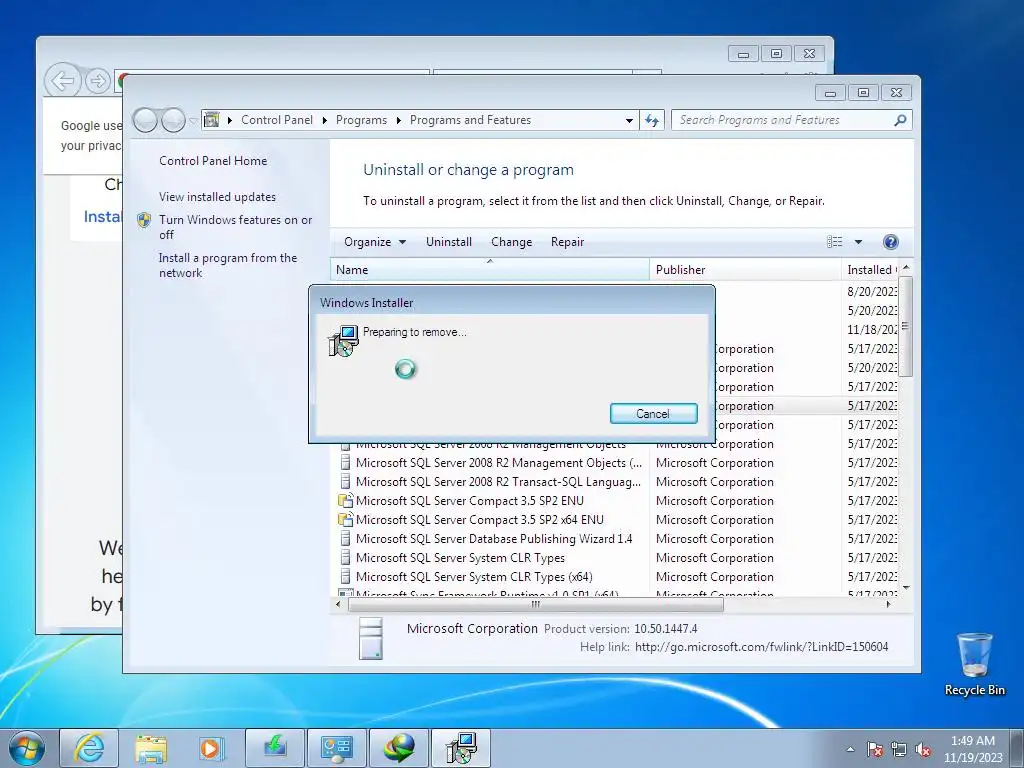Expand the arrow after Control Panel breadcrumb

point(325,120)
